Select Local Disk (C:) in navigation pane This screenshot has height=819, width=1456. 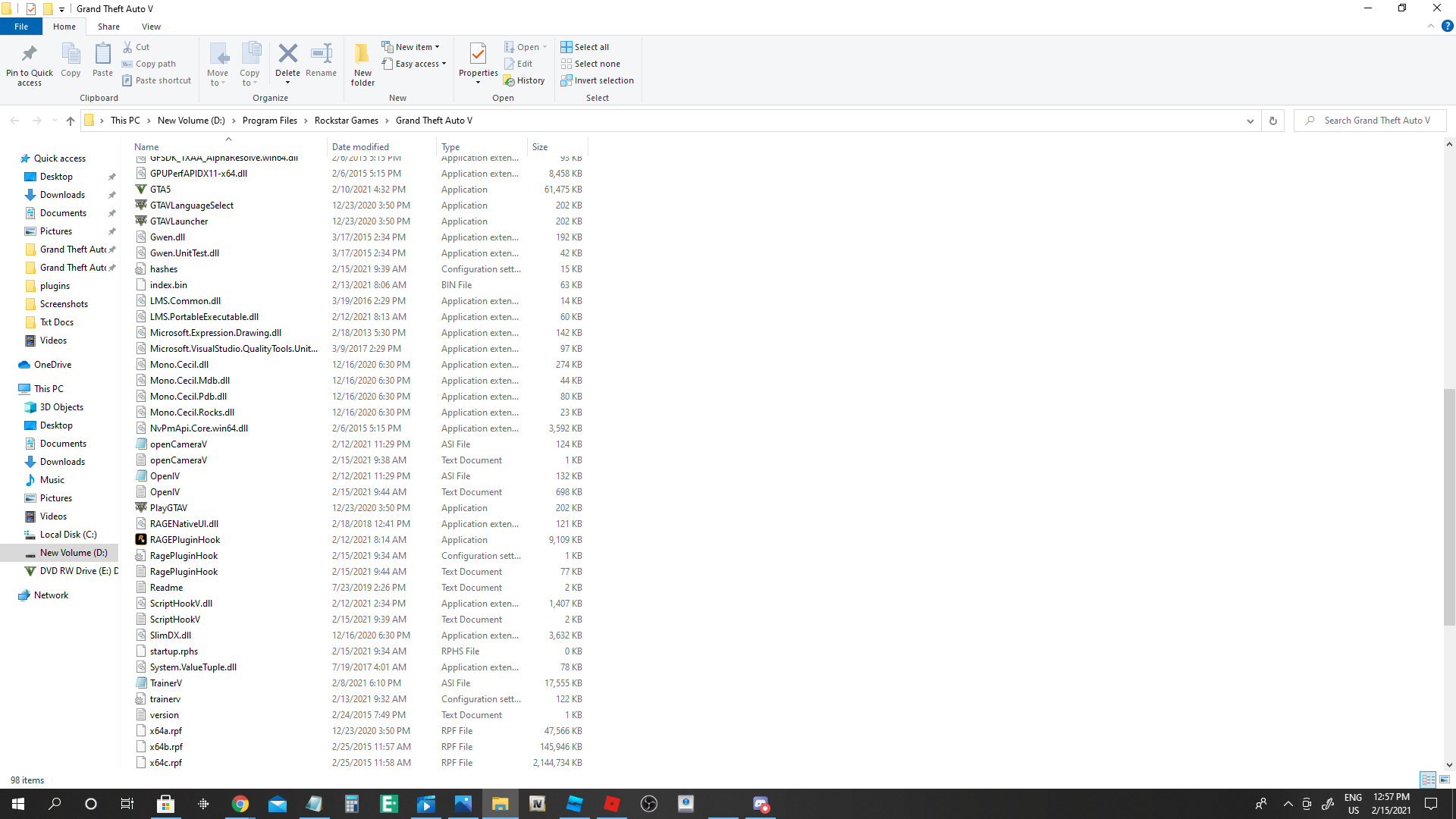pyautogui.click(x=68, y=535)
